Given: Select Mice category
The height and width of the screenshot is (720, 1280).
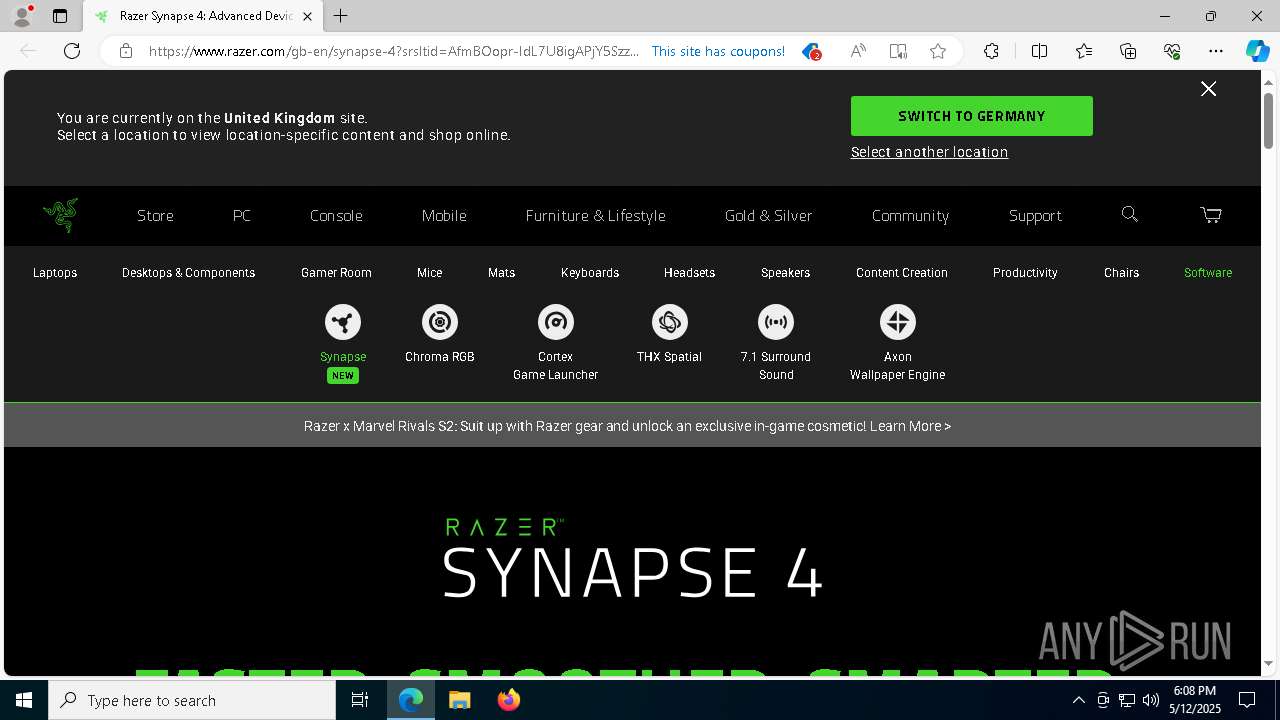Looking at the screenshot, I should click(x=429, y=272).
